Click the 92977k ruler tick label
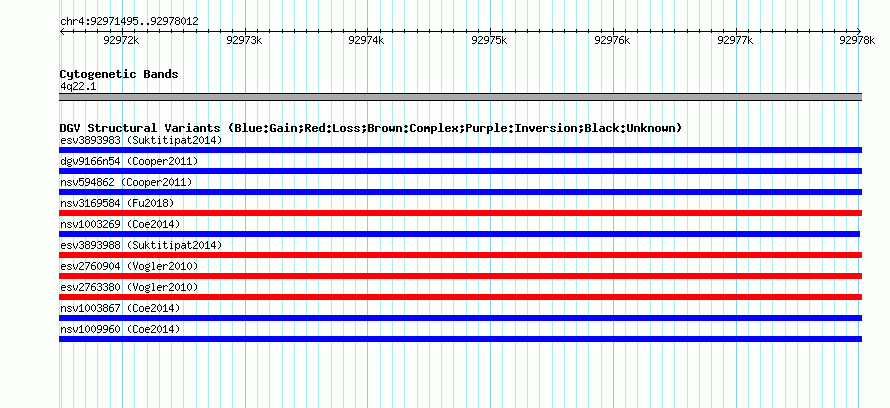 [735, 40]
